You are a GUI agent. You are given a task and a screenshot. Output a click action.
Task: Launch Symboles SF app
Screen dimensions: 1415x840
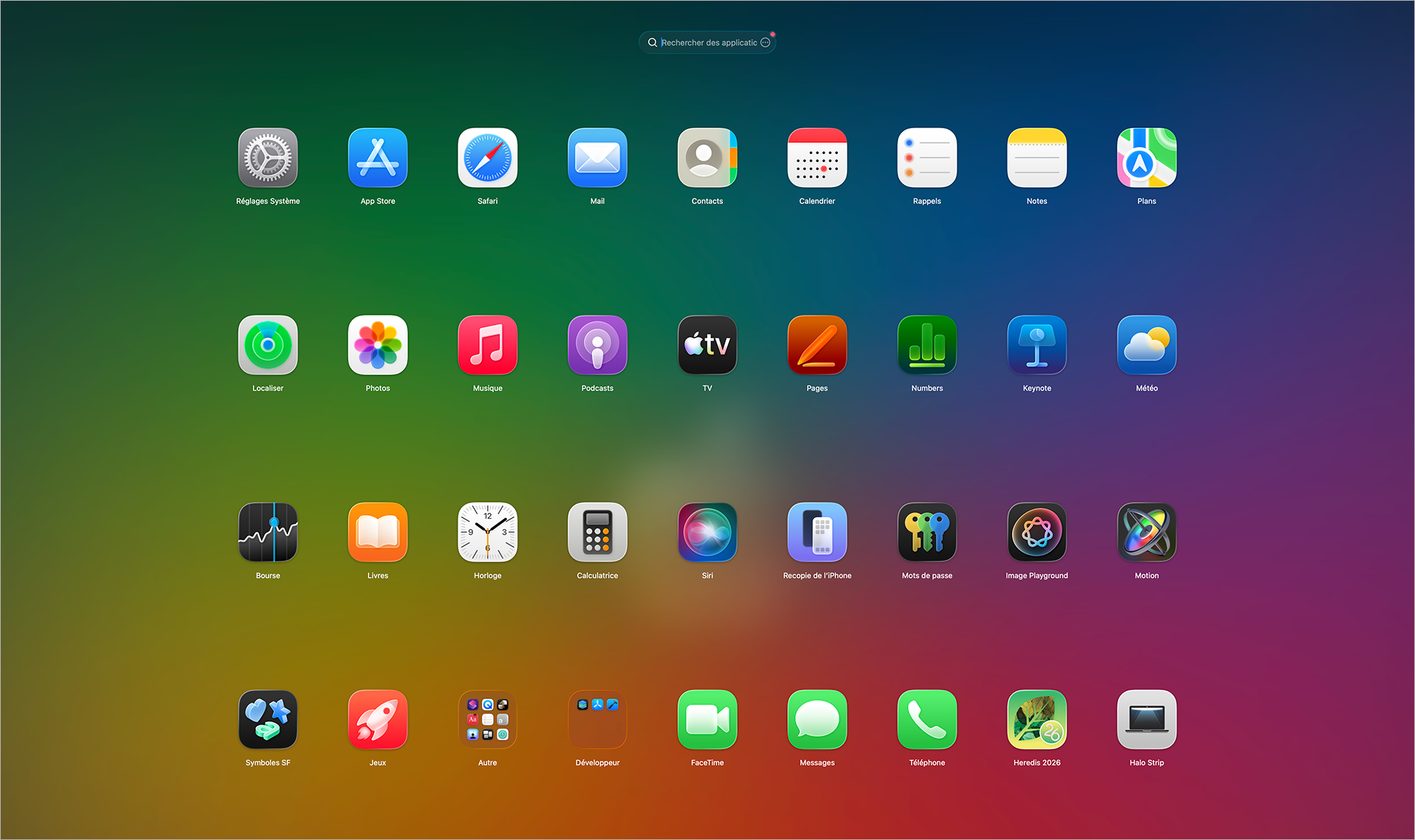point(268,719)
